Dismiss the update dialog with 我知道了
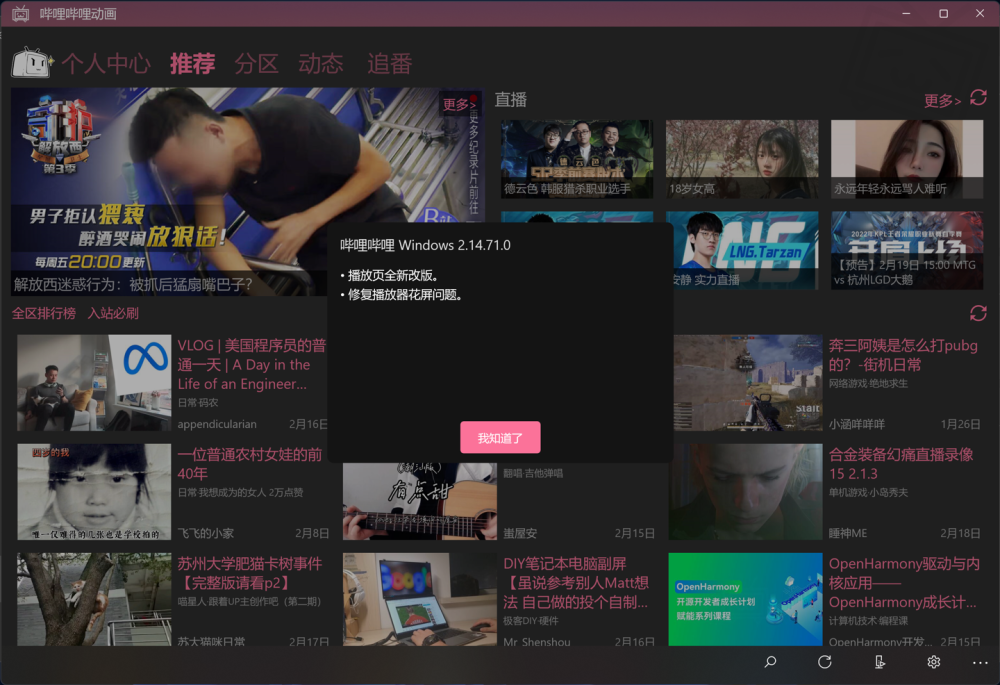Screen dimensions: 1000x685 coord(500,438)
